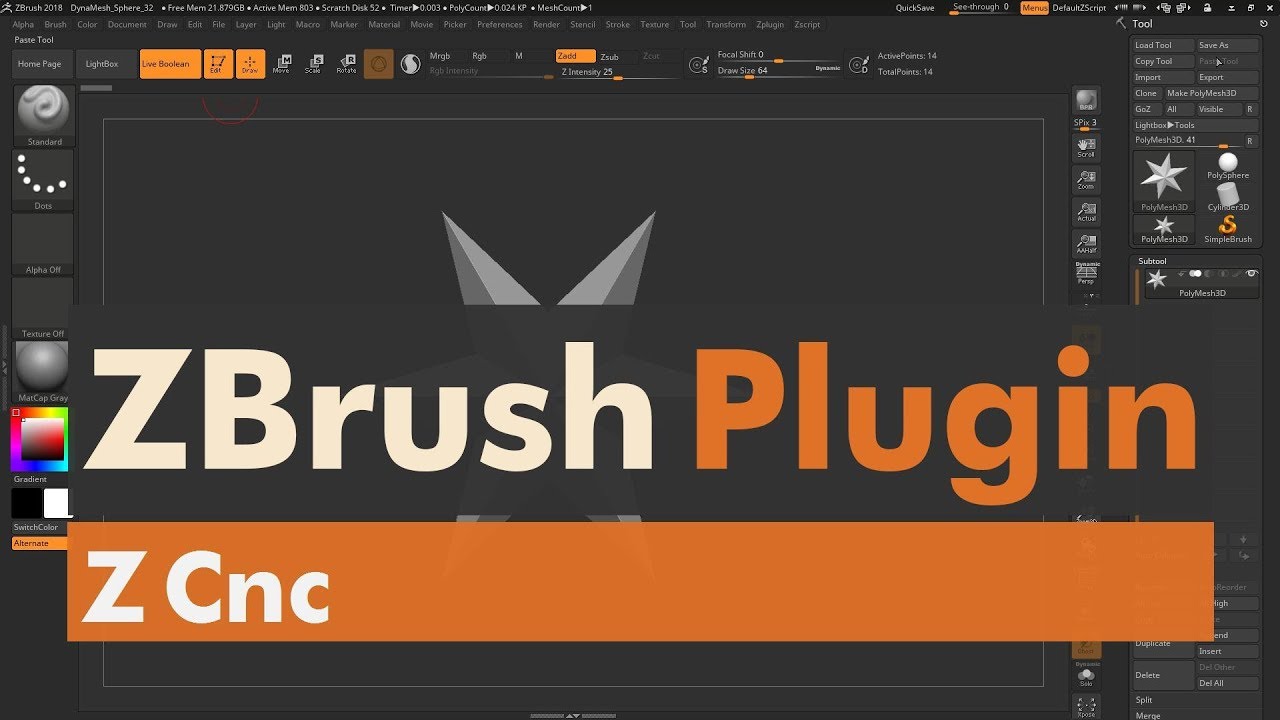
Task: Click Load Tool button
Action: coord(1164,45)
